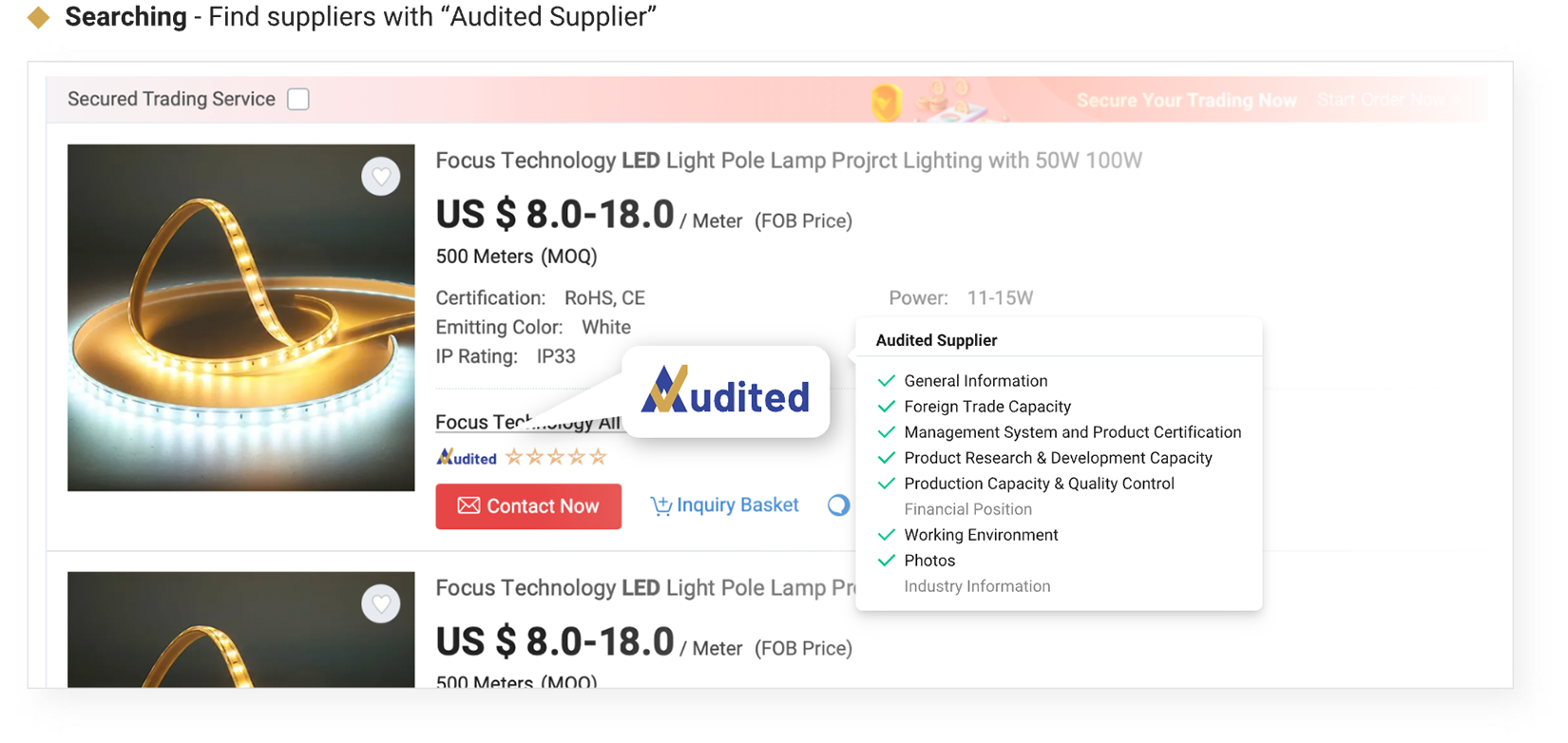Select 'Management System and Product Certification' item
1568x743 pixels.
pyautogui.click(x=1073, y=432)
